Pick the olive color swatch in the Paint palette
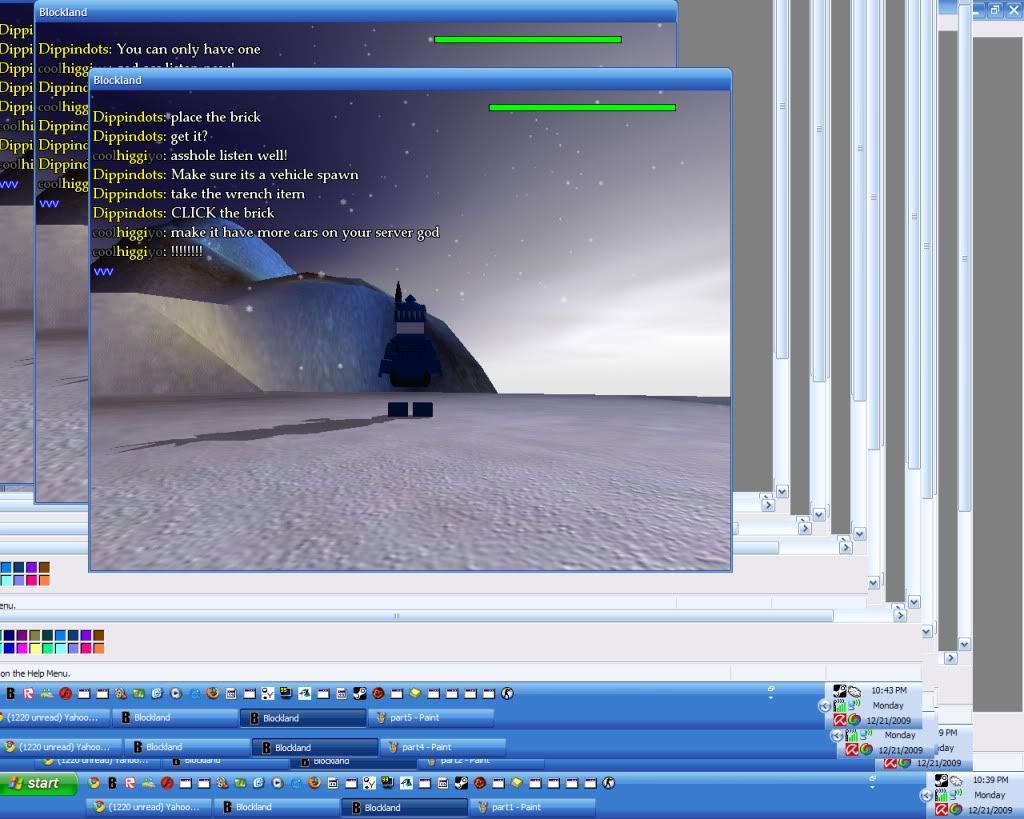The image size is (1024, 819). [35, 635]
